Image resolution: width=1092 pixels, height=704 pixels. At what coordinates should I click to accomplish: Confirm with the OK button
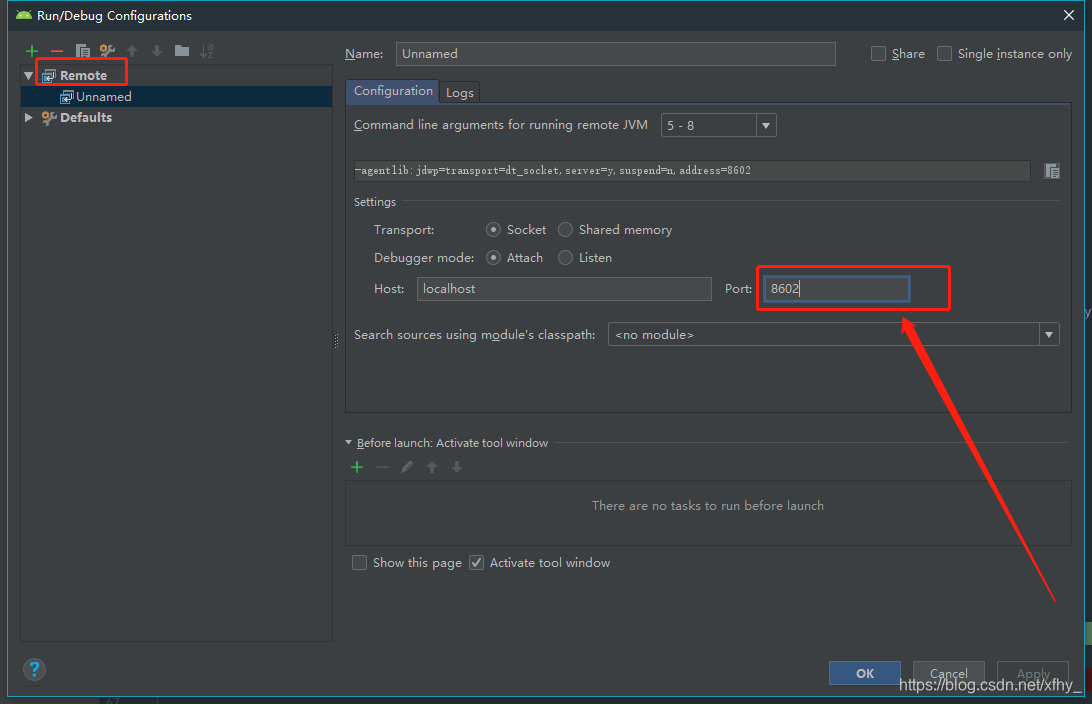(864, 673)
